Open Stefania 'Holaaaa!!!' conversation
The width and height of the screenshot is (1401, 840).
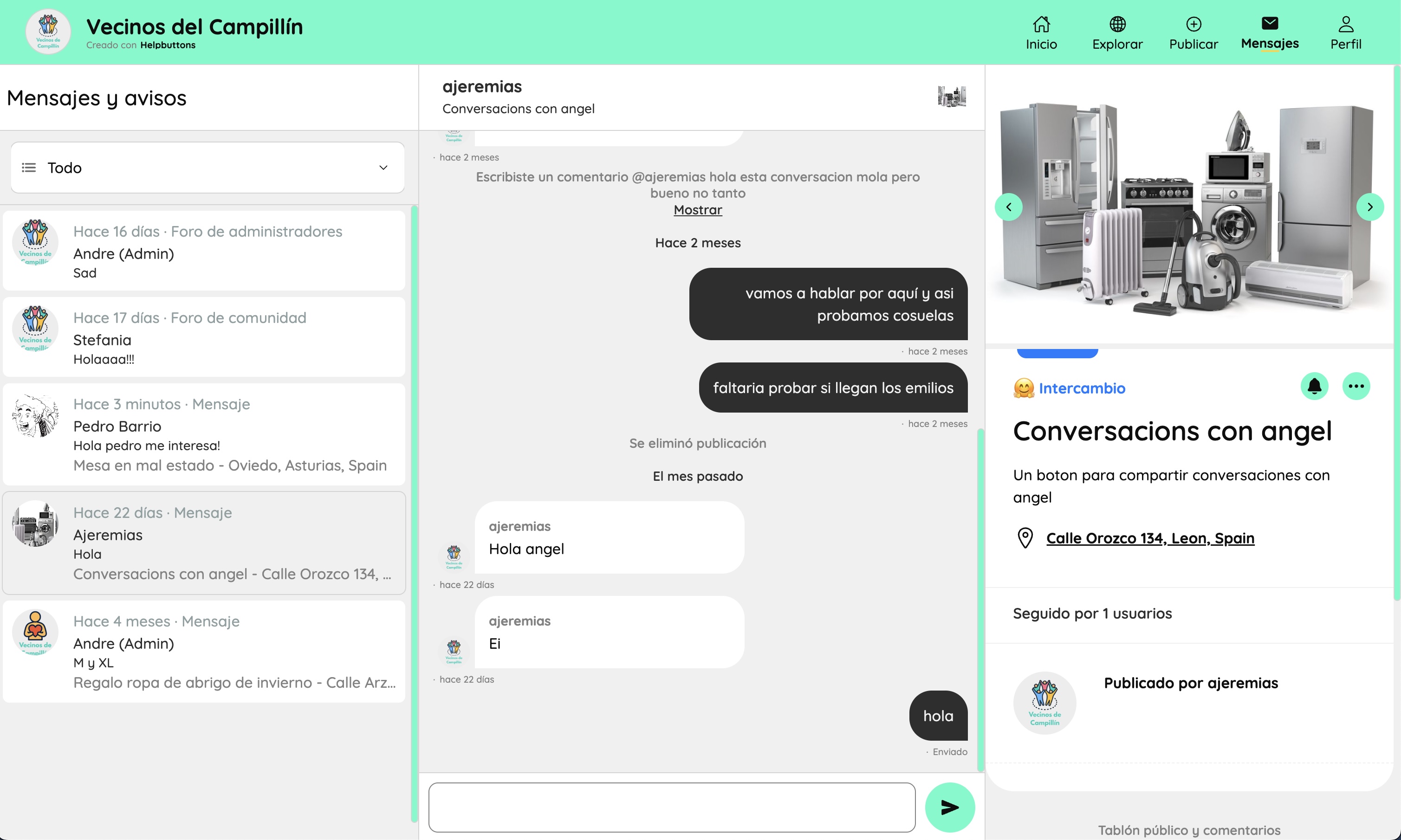point(204,337)
